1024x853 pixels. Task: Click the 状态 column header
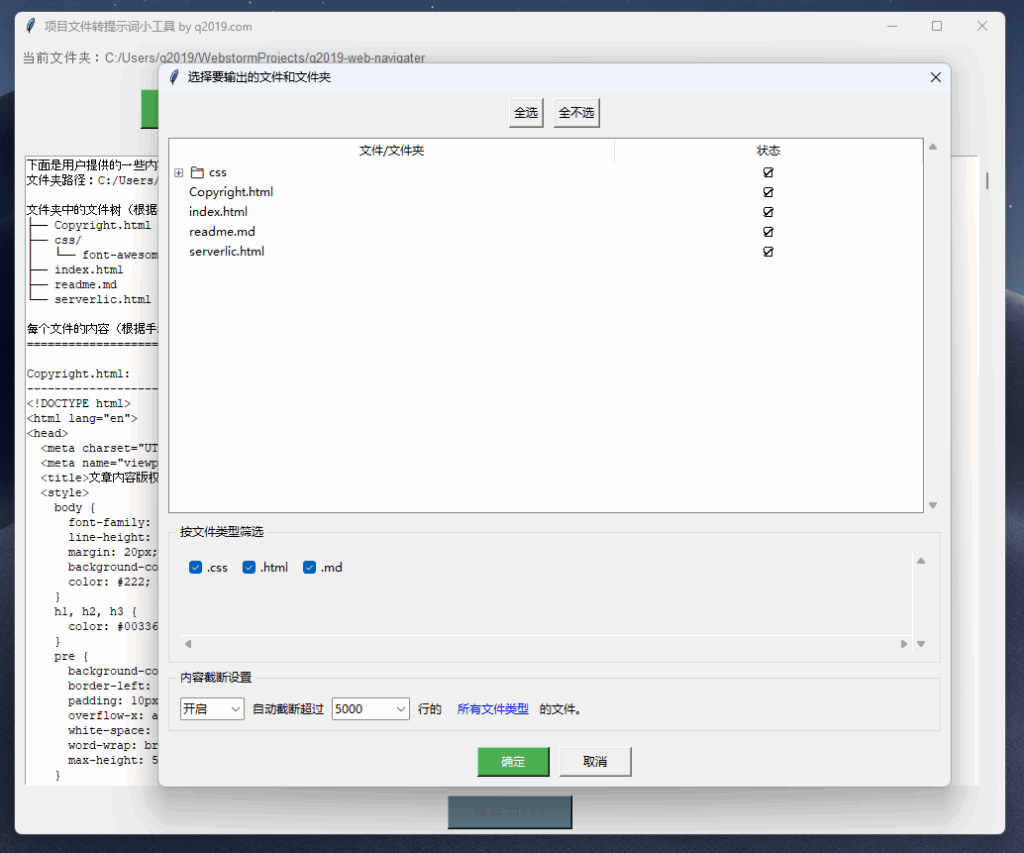(768, 151)
